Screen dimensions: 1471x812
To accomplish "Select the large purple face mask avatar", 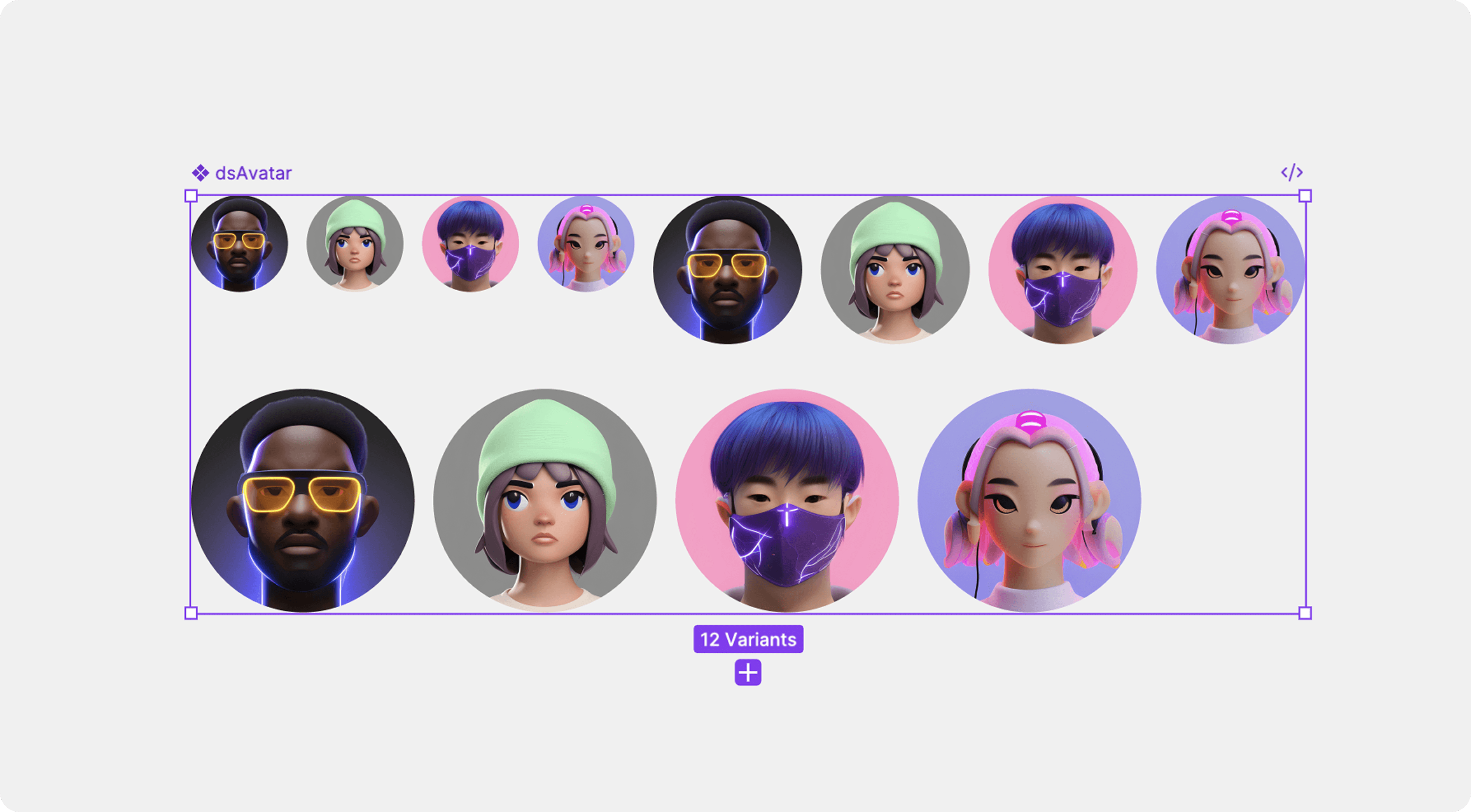I will point(787,500).
